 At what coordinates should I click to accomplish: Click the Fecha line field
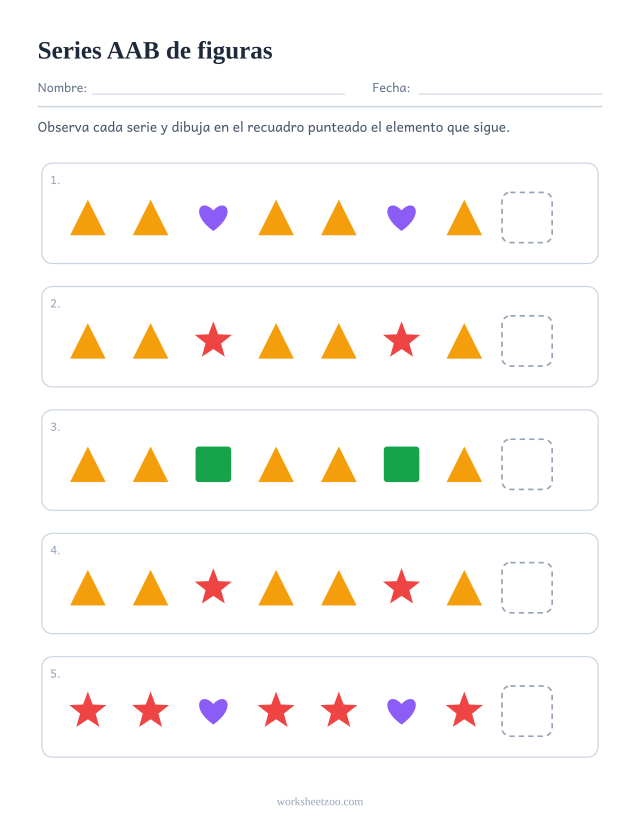(510, 88)
